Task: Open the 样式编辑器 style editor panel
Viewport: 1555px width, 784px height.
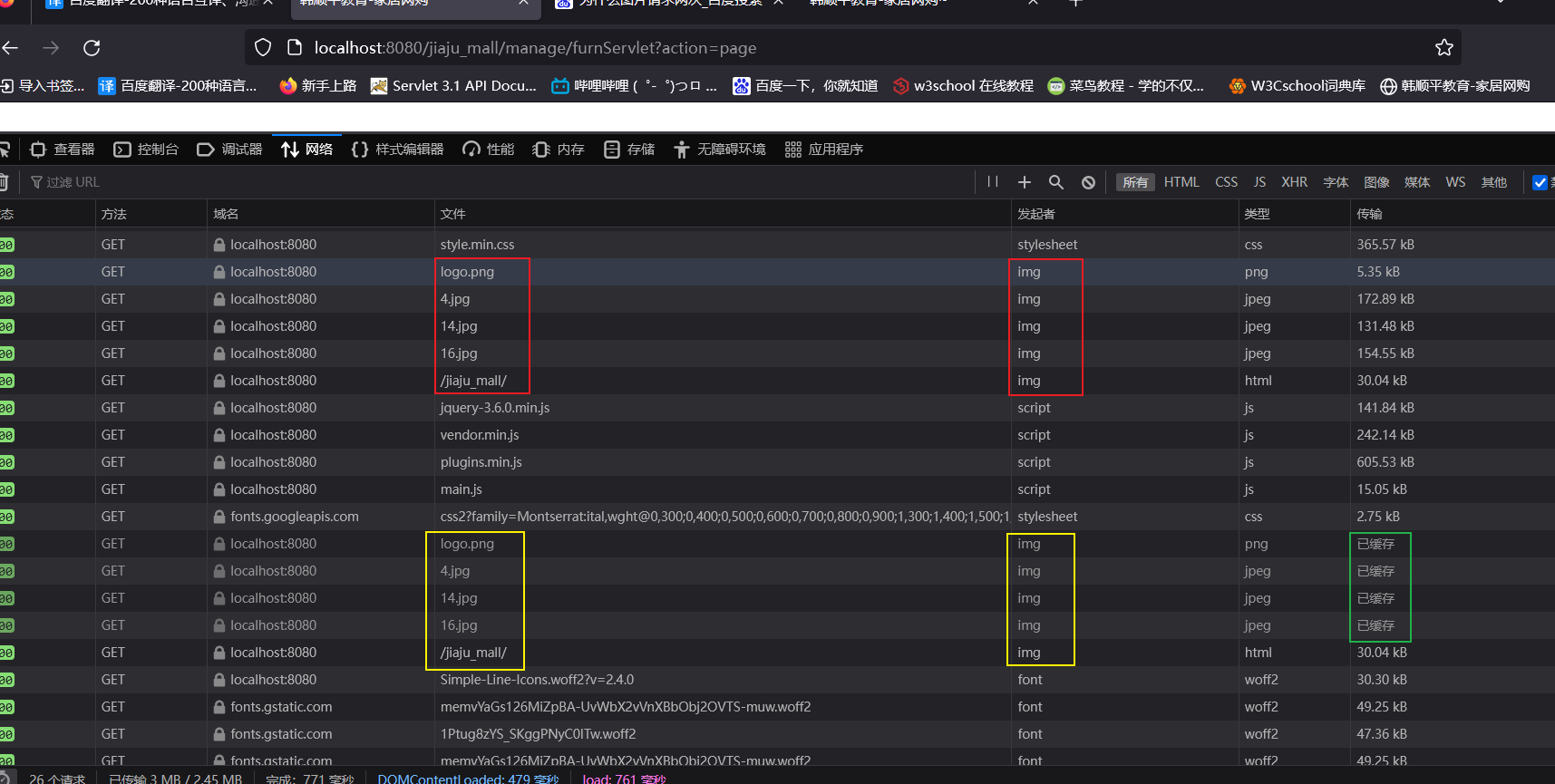Action: [x=397, y=150]
